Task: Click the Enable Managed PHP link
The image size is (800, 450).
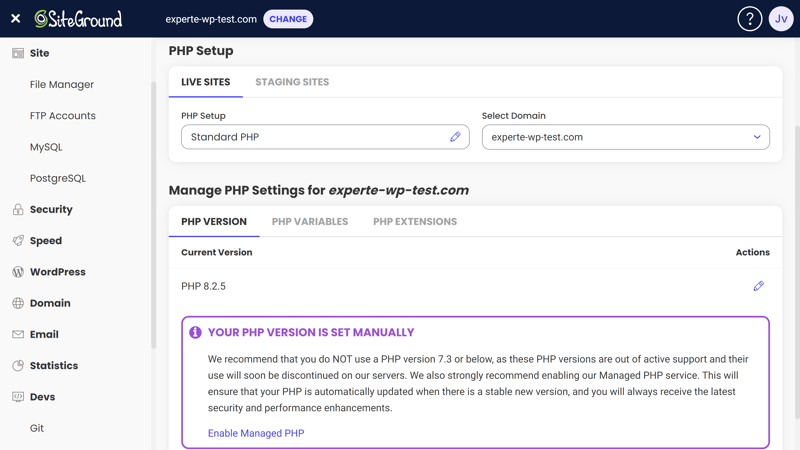Action: click(x=256, y=433)
